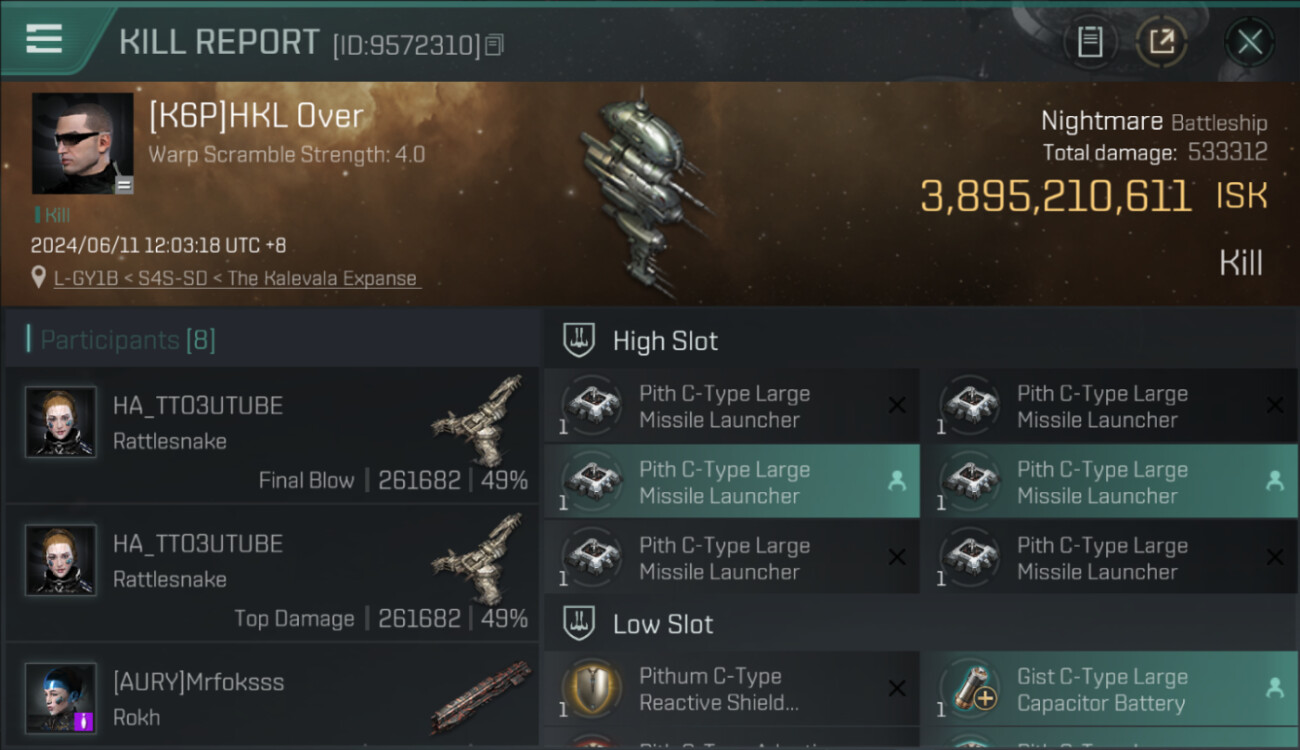
Task: Open the clipboard notes icon in header
Action: [x=1090, y=42]
